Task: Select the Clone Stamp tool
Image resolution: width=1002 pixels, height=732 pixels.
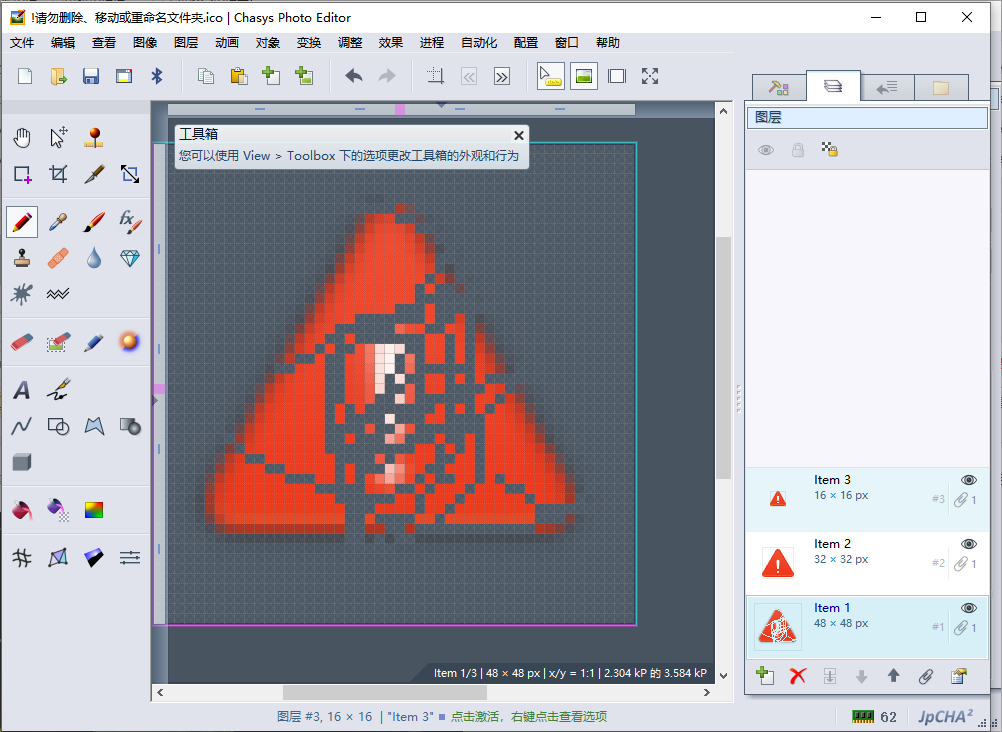Action: pyautogui.click(x=21, y=258)
